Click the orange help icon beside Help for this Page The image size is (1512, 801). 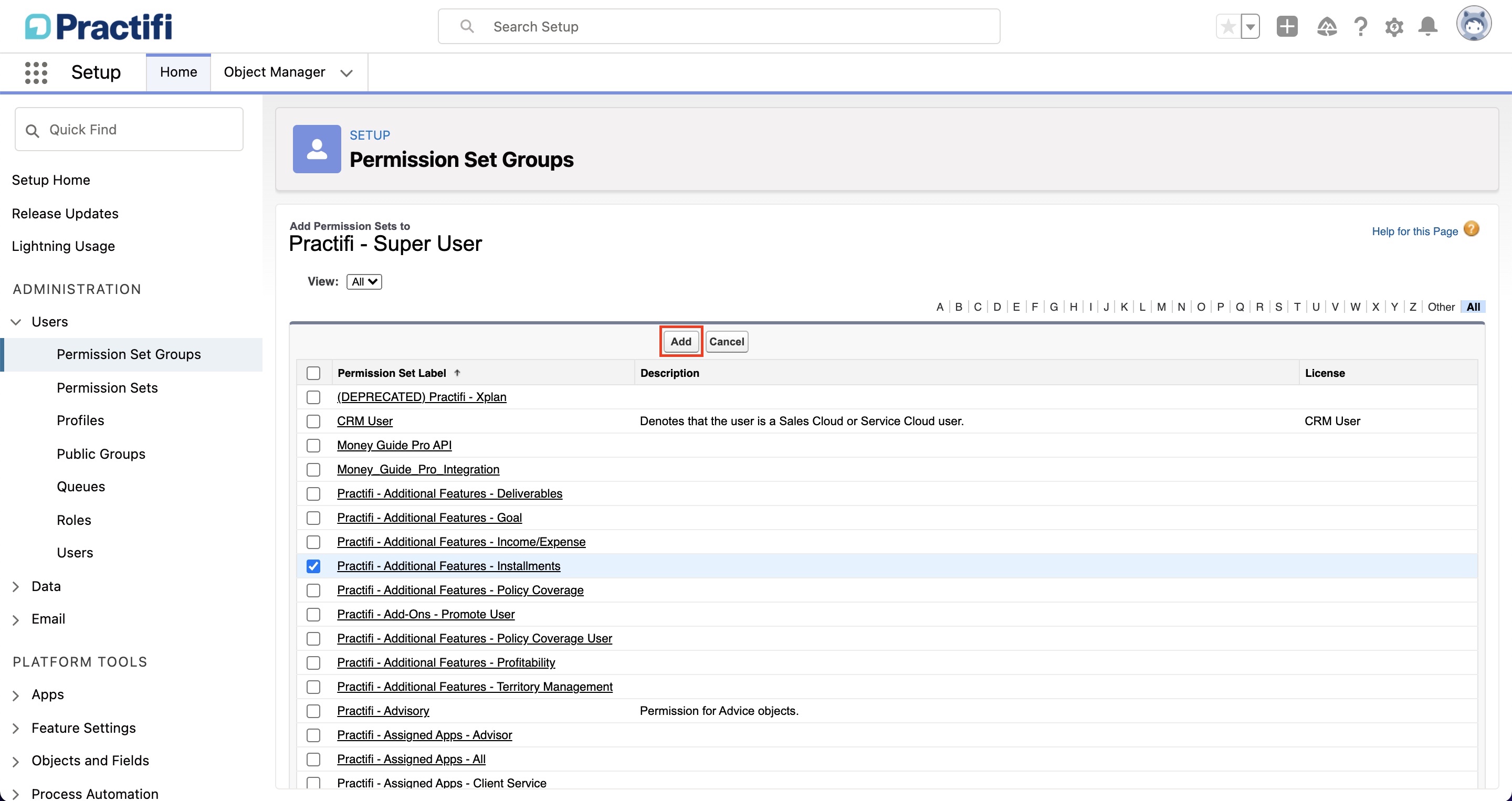coord(1472,229)
